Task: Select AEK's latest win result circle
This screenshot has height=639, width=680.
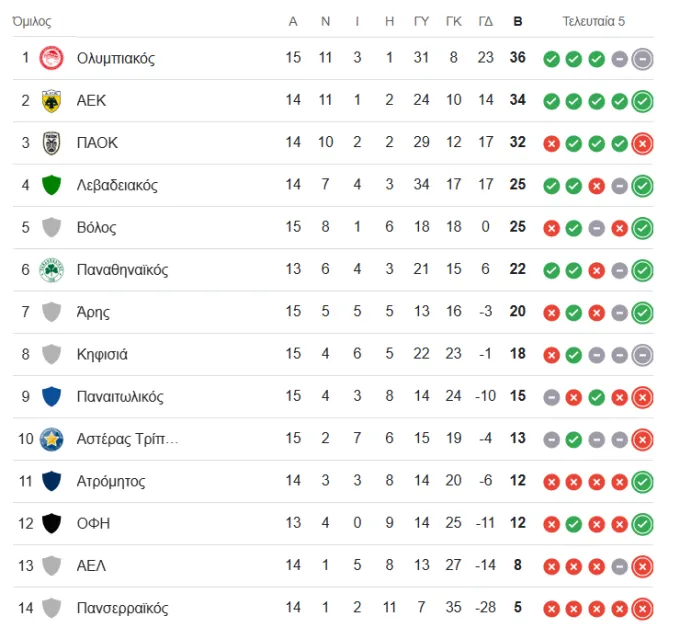Action: point(642,102)
